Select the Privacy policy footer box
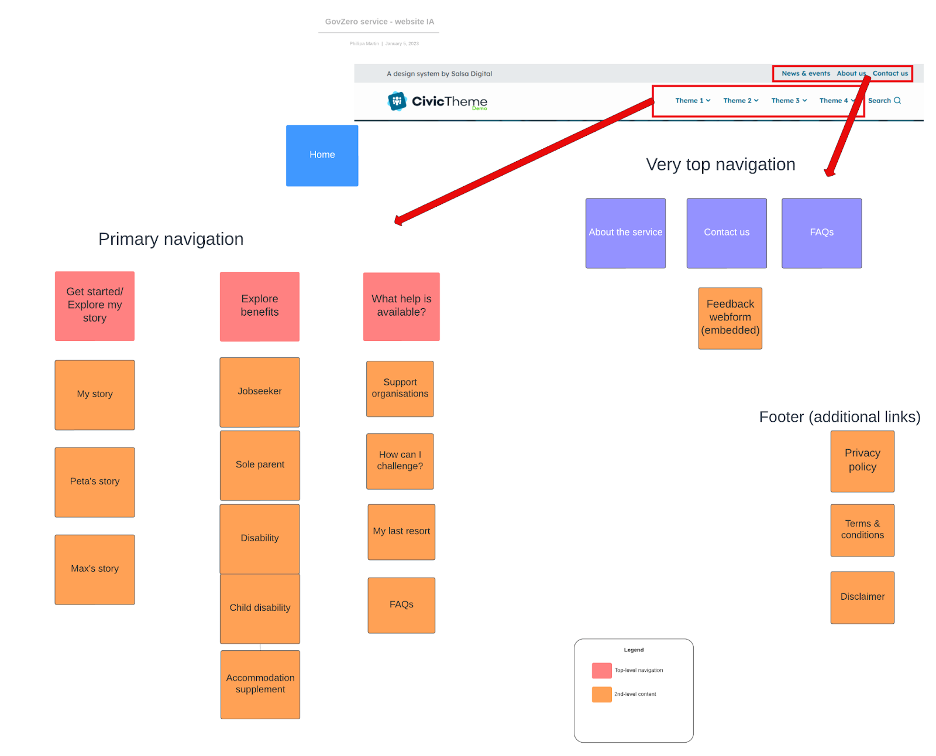 tap(862, 460)
